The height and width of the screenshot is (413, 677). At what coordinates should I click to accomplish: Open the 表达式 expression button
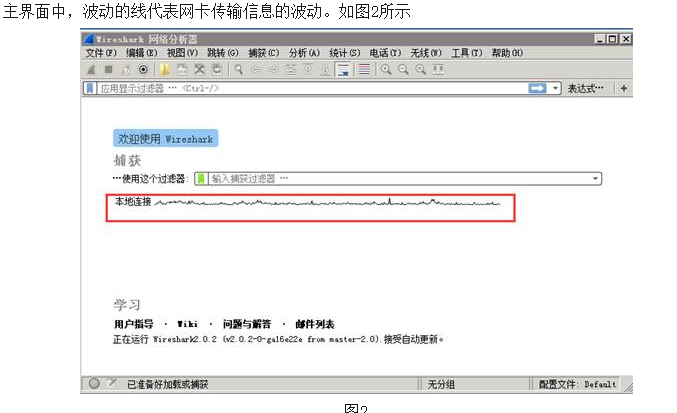click(585, 88)
